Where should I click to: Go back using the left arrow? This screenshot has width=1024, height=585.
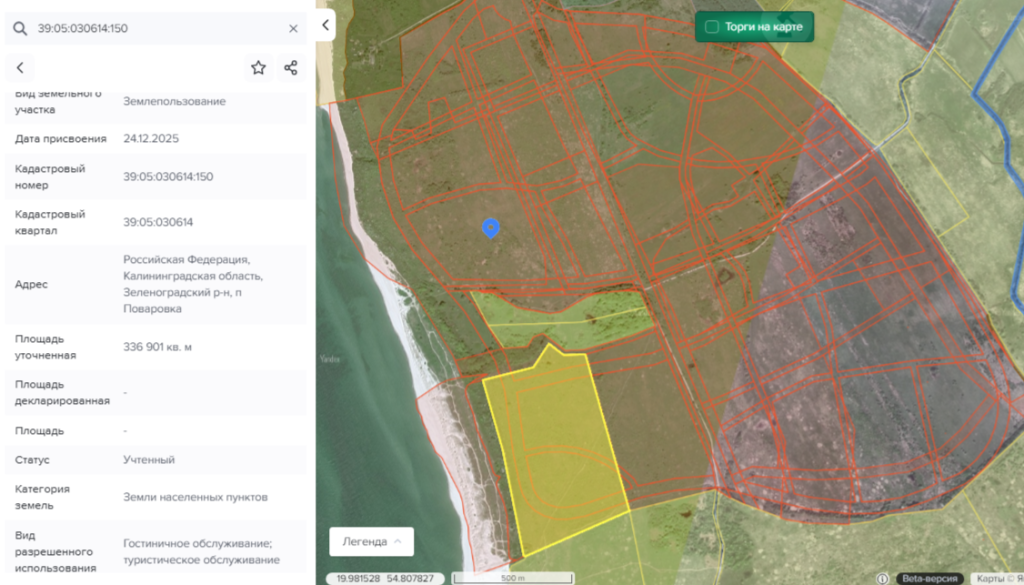tap(20, 68)
